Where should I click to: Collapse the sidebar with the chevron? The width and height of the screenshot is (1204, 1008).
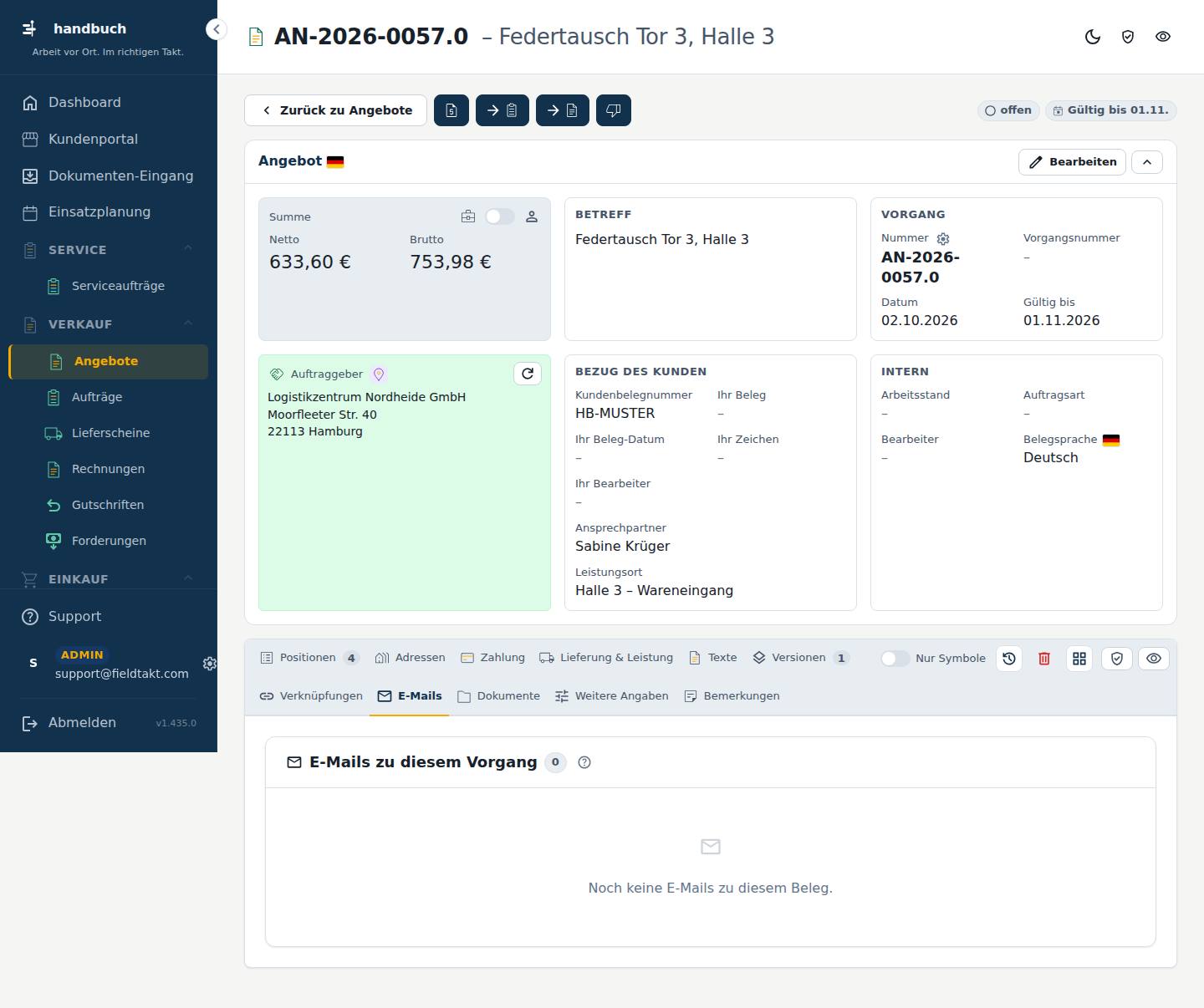[217, 29]
